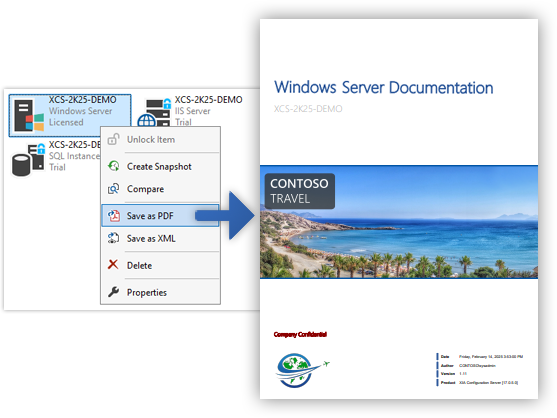Choose Unlock Item in the context menu
The height and width of the screenshot is (418, 557).
(x=160, y=140)
